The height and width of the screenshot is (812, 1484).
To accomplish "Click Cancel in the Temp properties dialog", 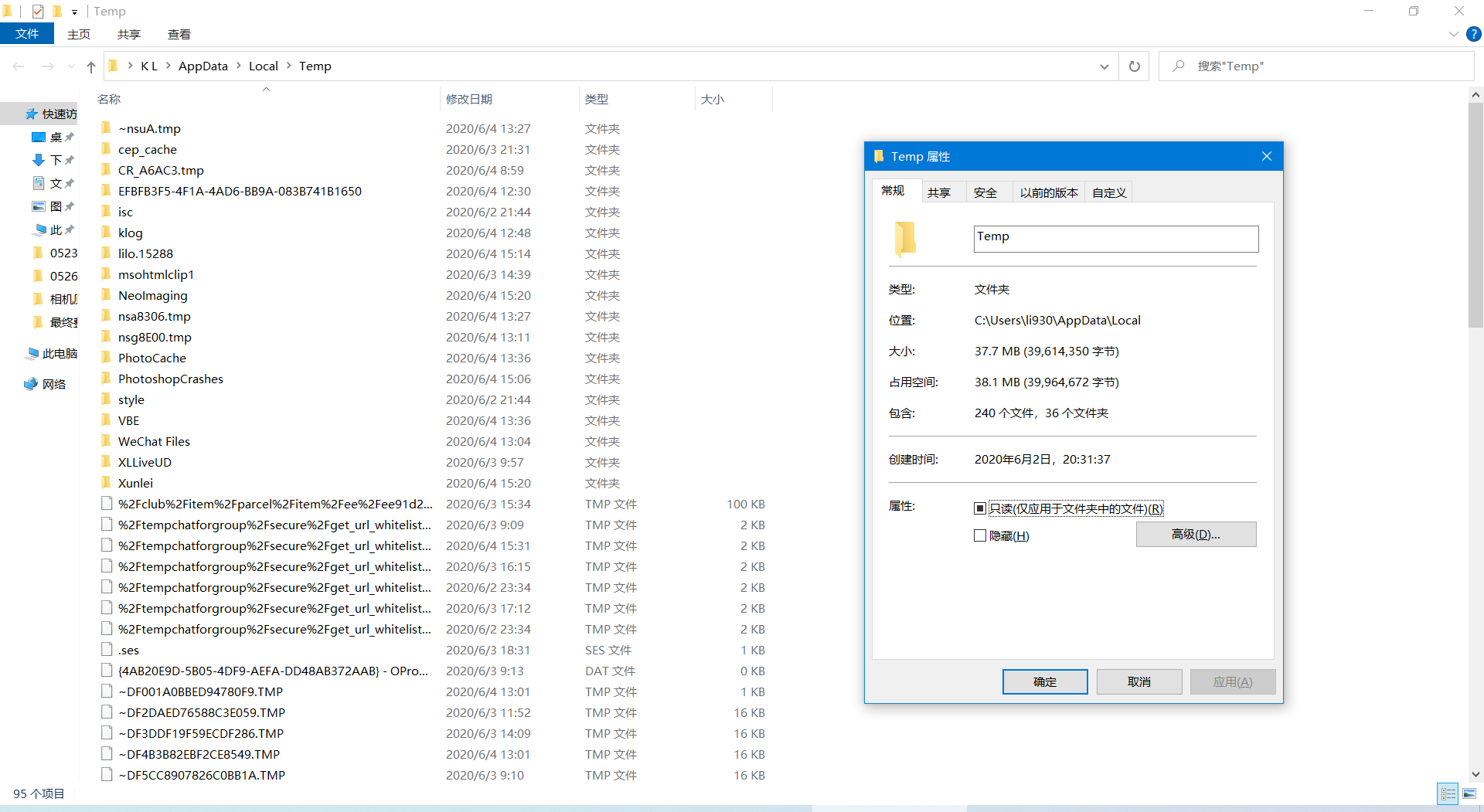I will (x=1139, y=681).
